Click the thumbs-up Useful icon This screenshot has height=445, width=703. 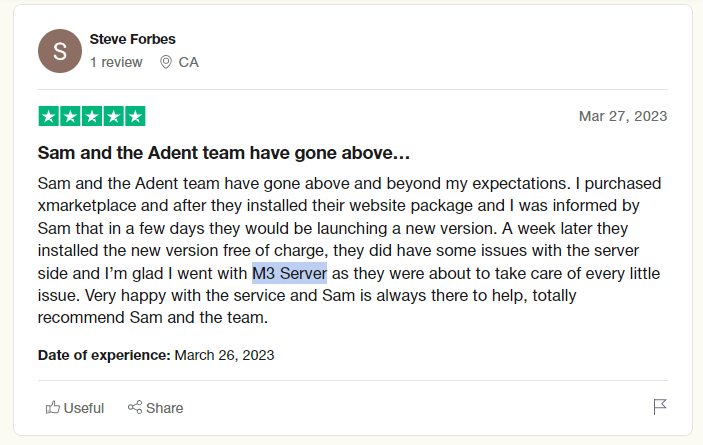pyautogui.click(x=52, y=407)
